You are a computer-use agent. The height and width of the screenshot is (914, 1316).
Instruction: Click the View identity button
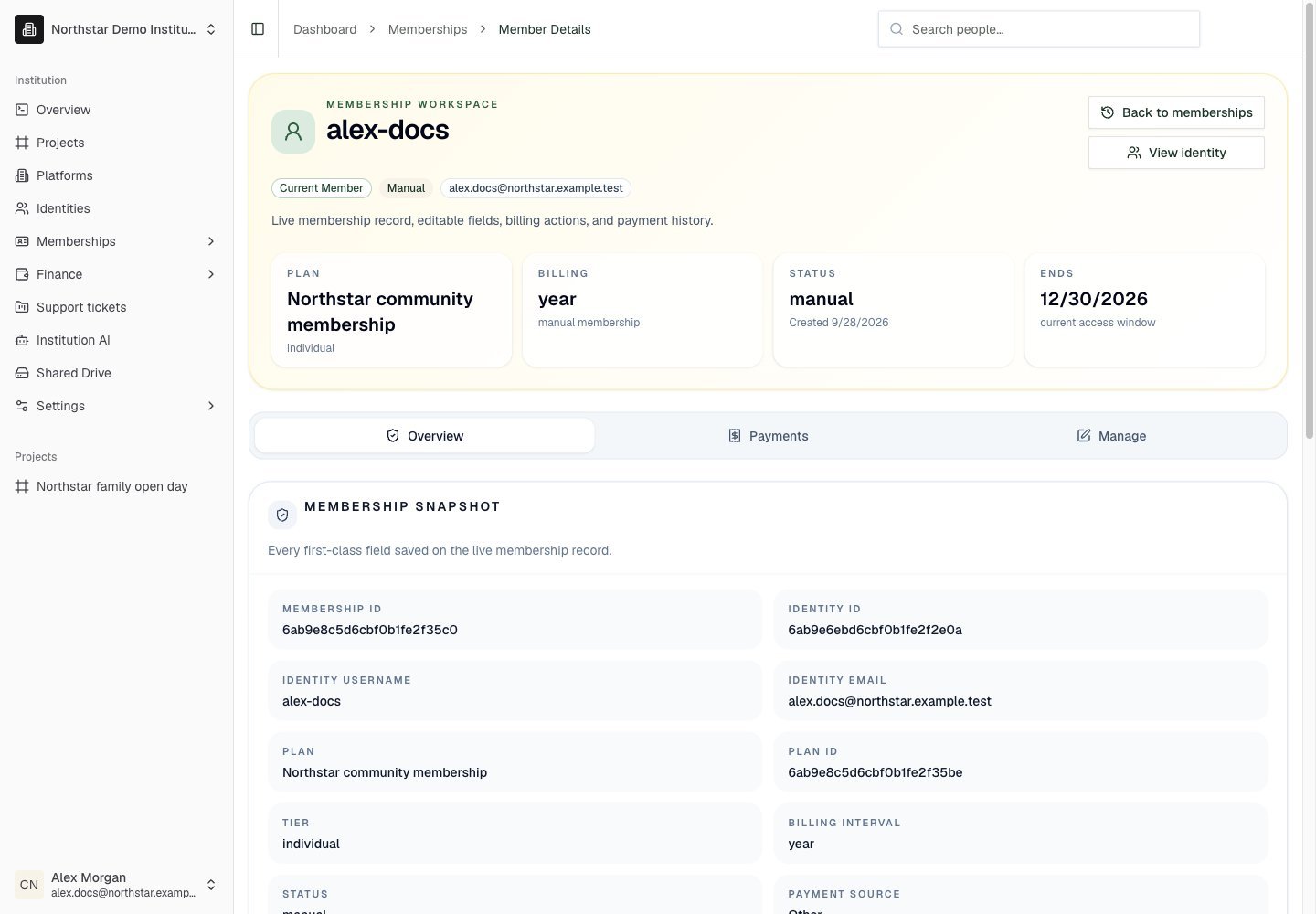pyautogui.click(x=1176, y=153)
